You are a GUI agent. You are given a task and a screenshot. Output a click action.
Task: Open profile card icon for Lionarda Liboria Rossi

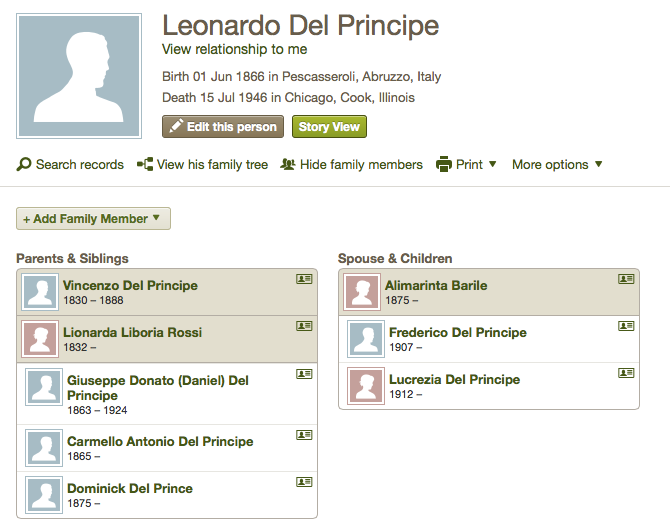tap(304, 326)
